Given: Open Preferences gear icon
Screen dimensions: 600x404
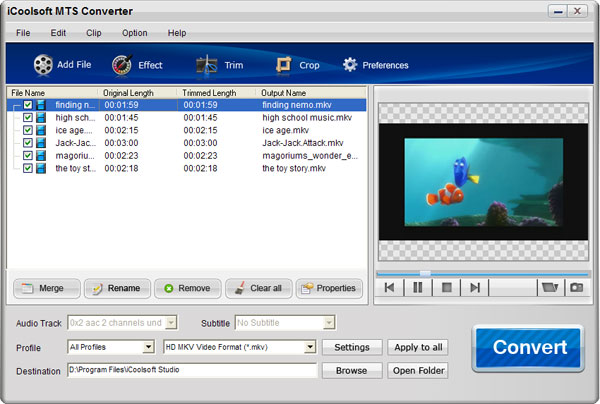Looking at the screenshot, I should click(x=350, y=65).
